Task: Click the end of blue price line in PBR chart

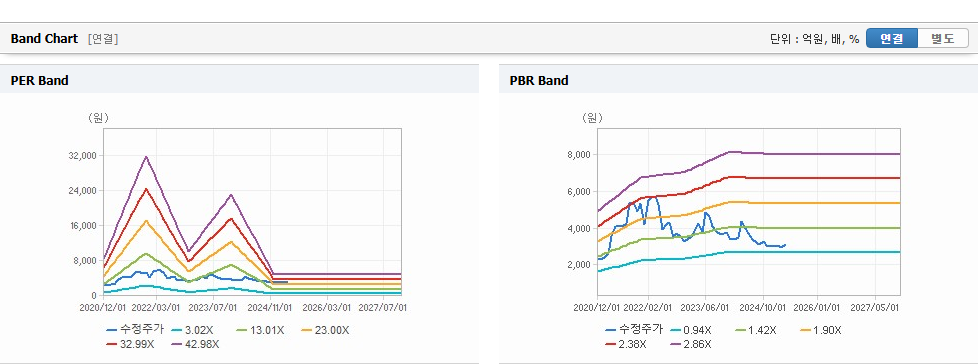Action: click(x=785, y=245)
